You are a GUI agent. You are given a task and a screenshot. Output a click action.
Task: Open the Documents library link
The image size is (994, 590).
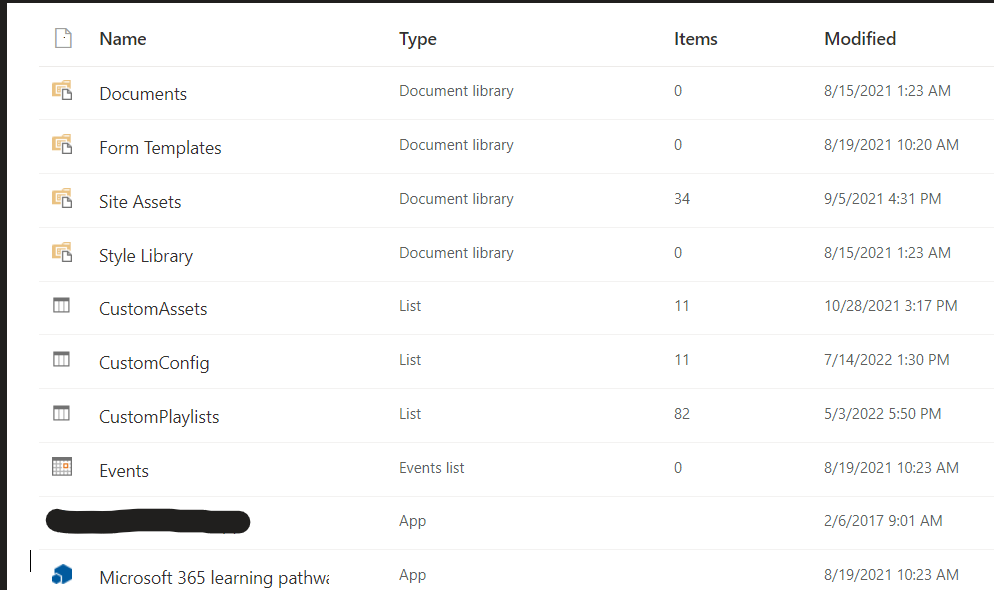pos(143,93)
